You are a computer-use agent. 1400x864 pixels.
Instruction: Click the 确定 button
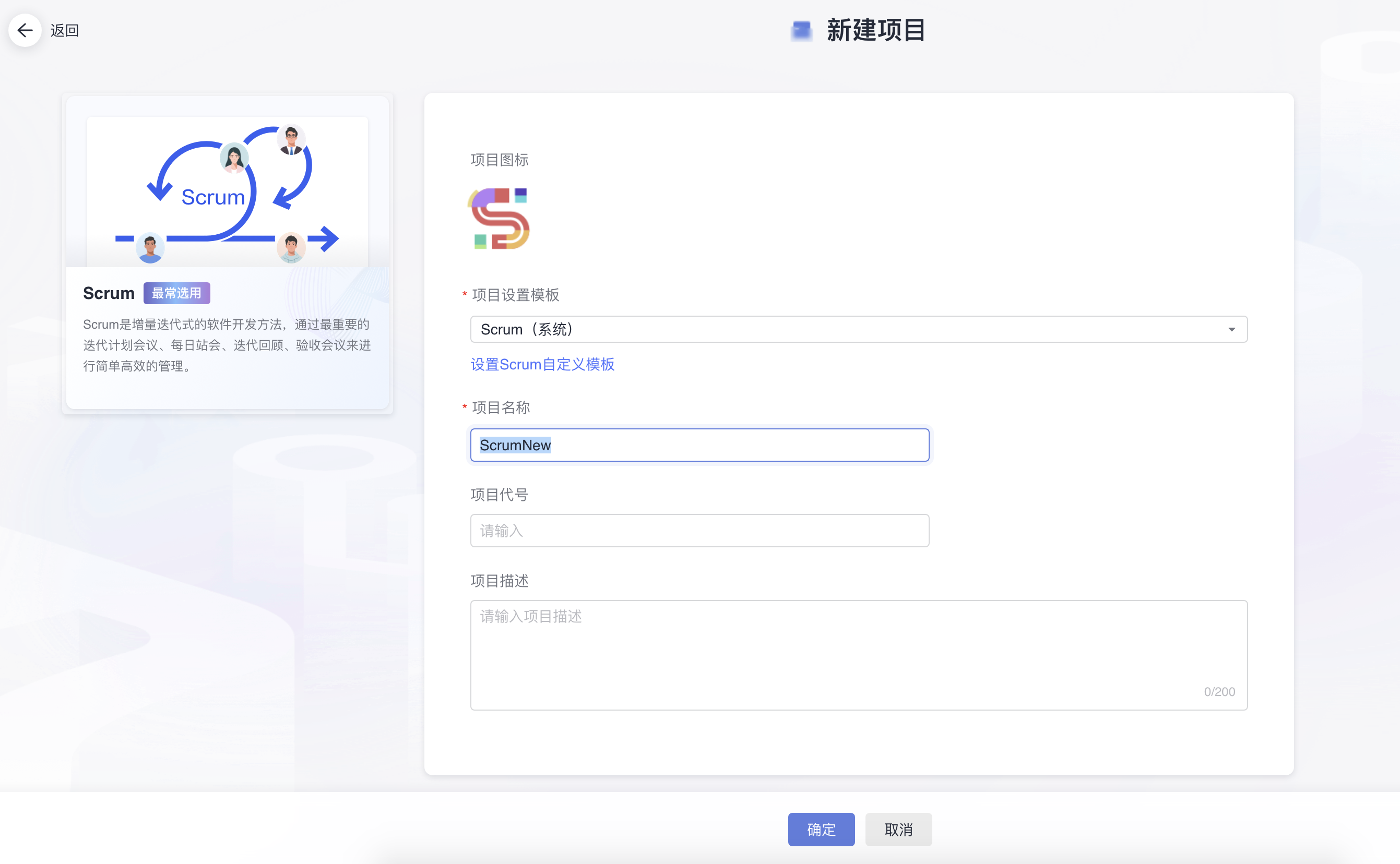coord(822,829)
